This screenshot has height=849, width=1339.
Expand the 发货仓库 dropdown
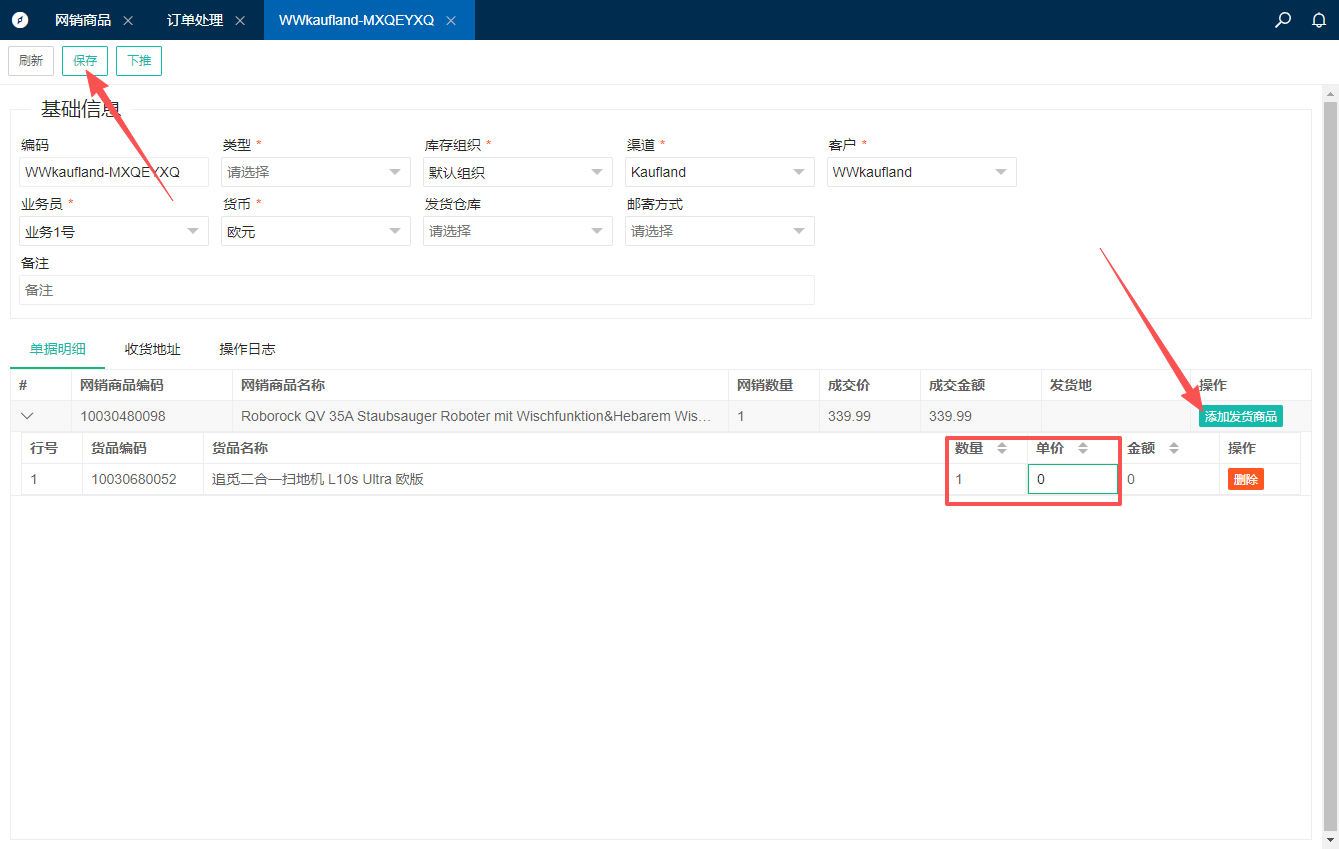point(518,231)
